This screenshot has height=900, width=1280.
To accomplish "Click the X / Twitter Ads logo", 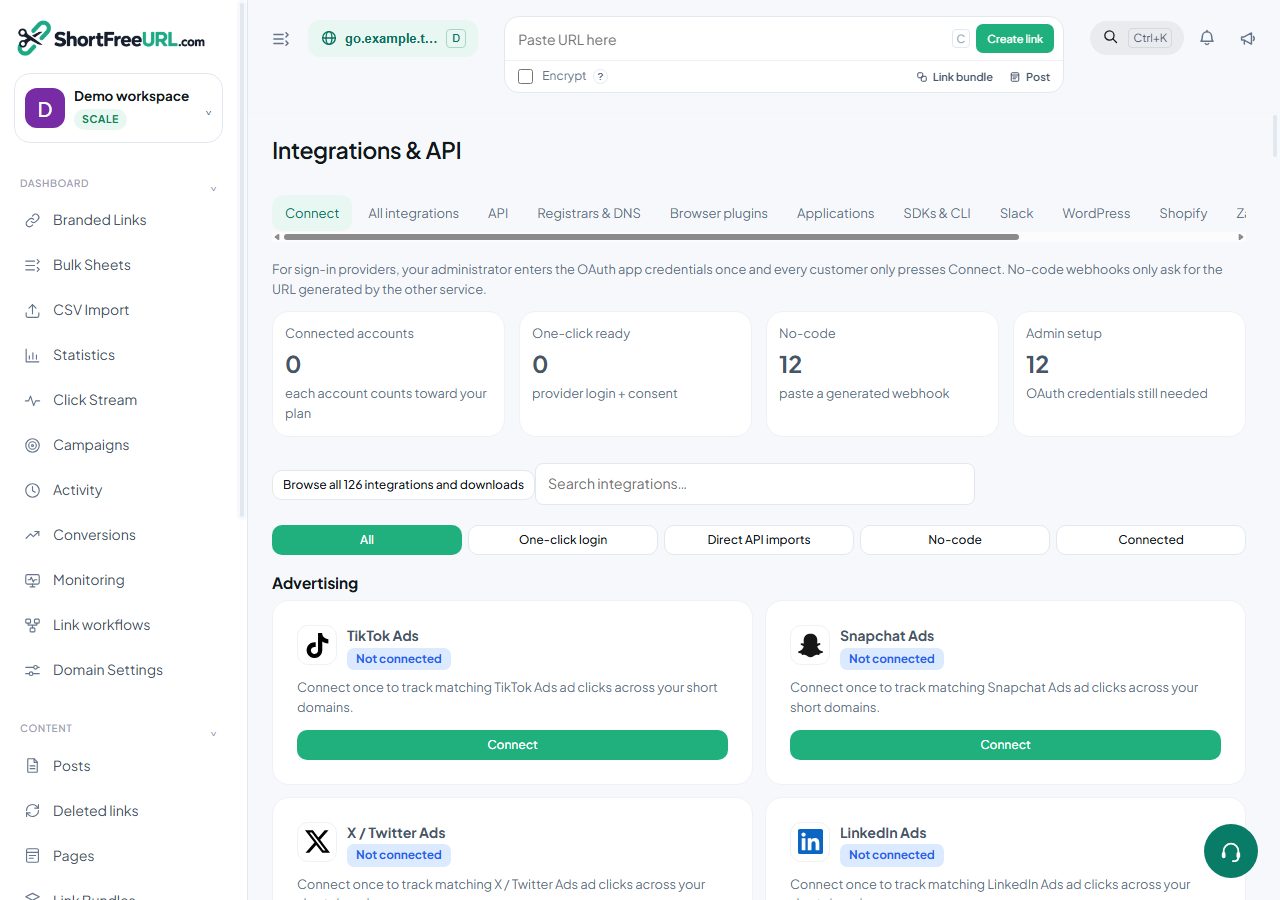I will point(317,842).
